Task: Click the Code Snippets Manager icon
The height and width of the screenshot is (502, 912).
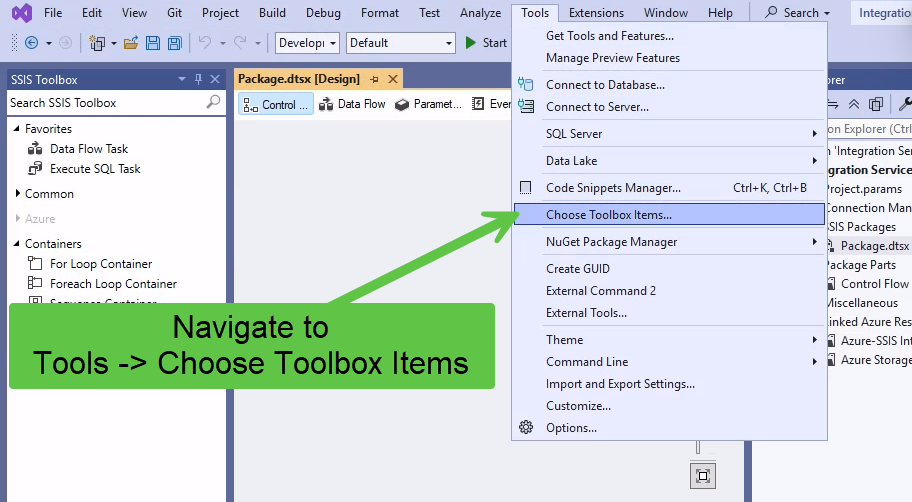Action: click(x=525, y=187)
